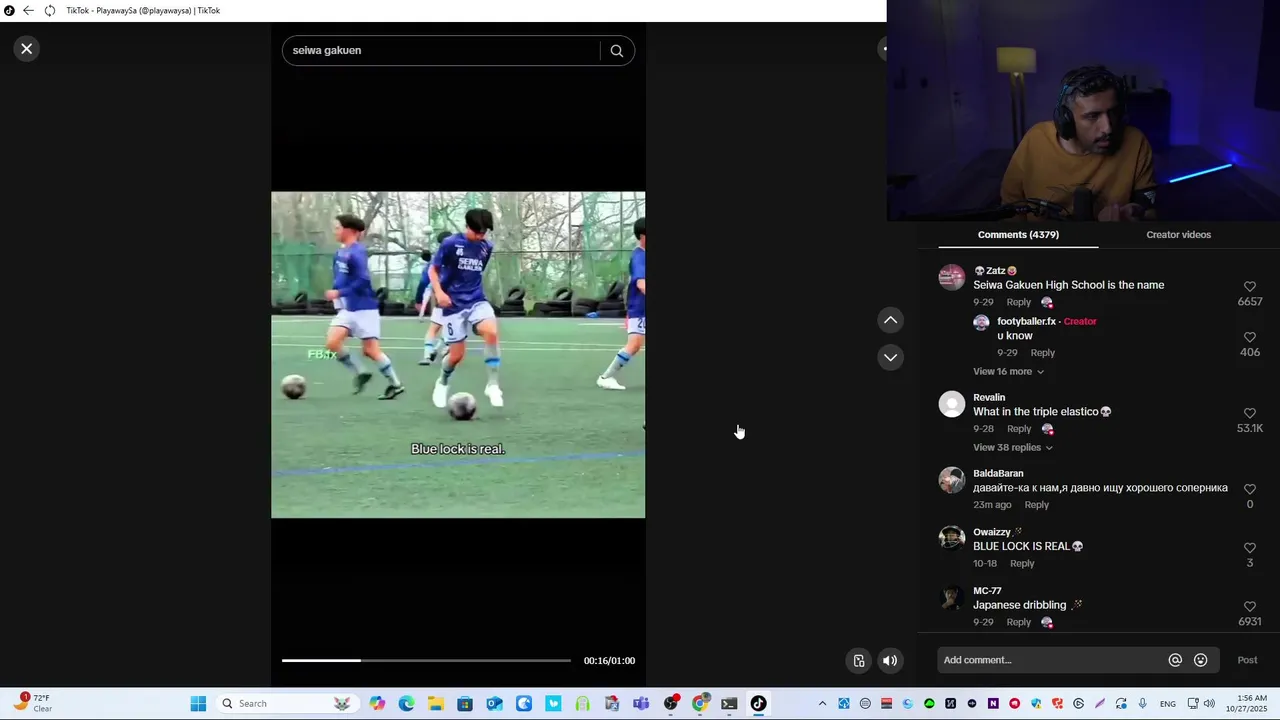Open the Windows Start menu
The height and width of the screenshot is (720, 1280).
(x=198, y=704)
